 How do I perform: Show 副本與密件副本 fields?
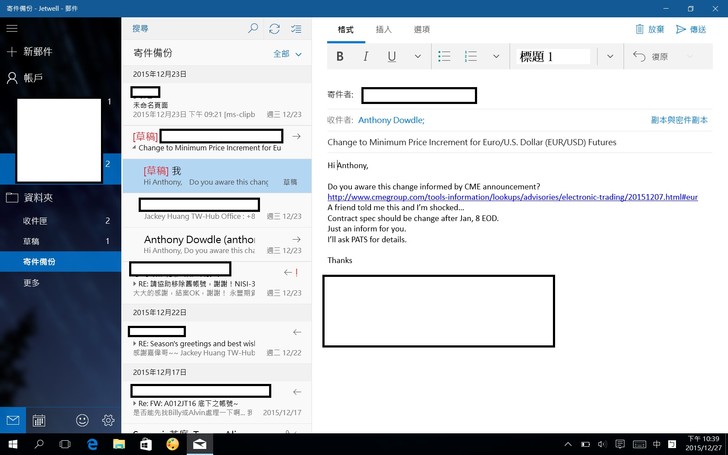679,120
